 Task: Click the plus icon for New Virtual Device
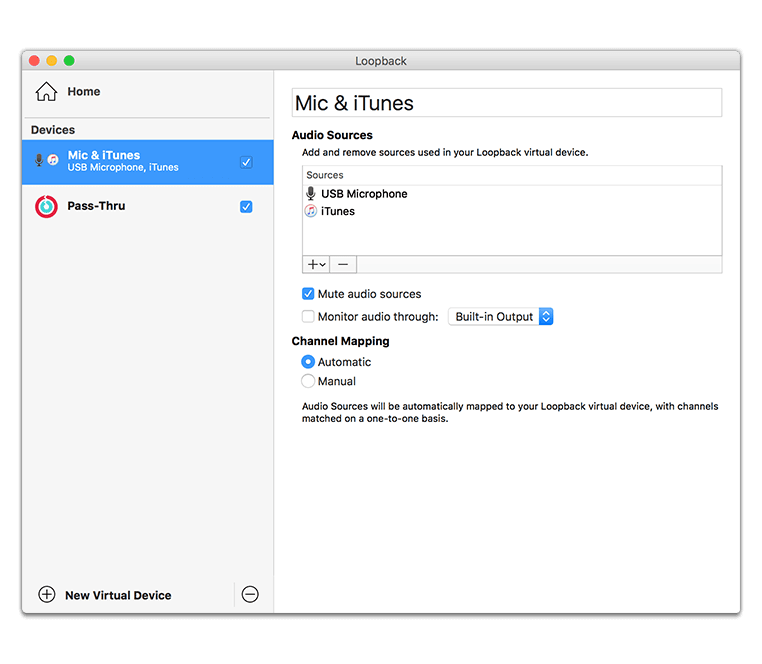(47, 594)
